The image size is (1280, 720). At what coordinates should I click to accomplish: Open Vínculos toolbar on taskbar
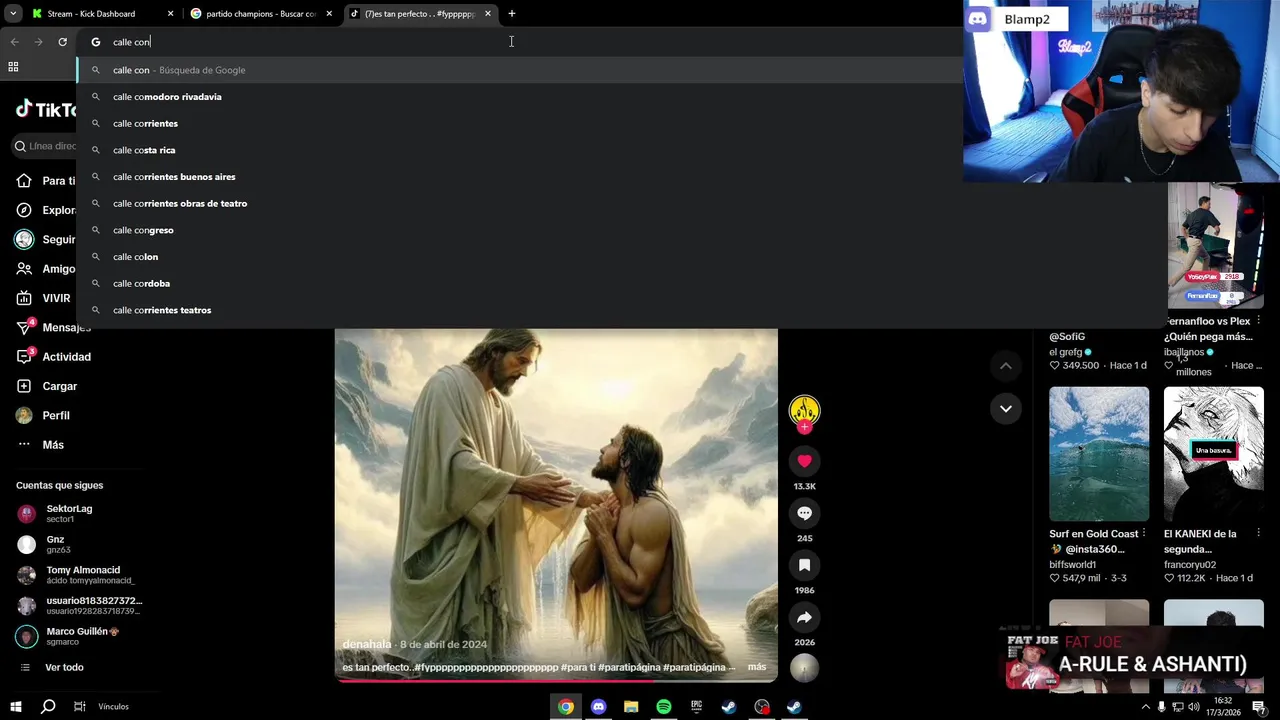113,707
